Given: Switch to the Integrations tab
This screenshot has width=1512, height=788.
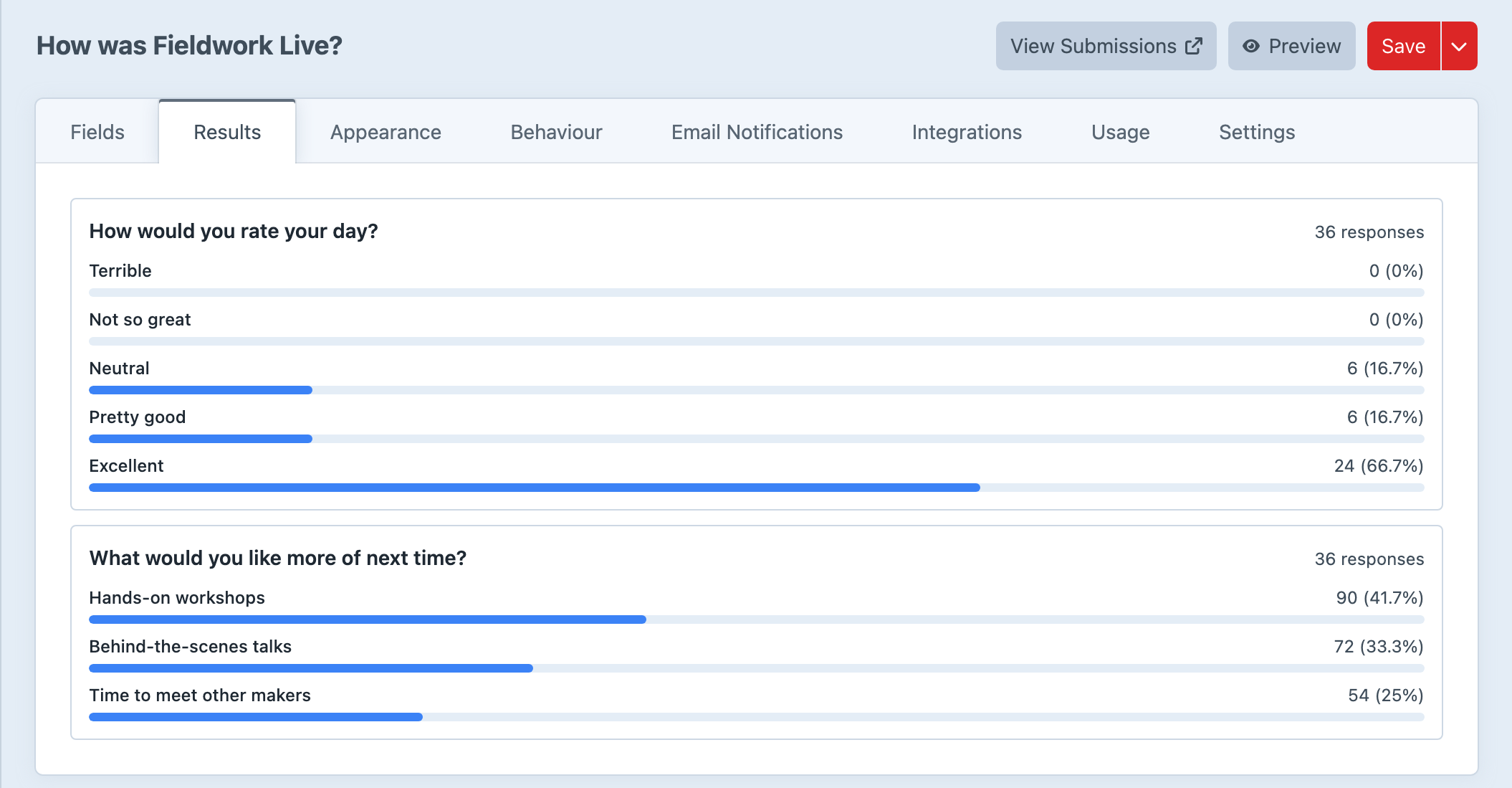Looking at the screenshot, I should pos(967,132).
